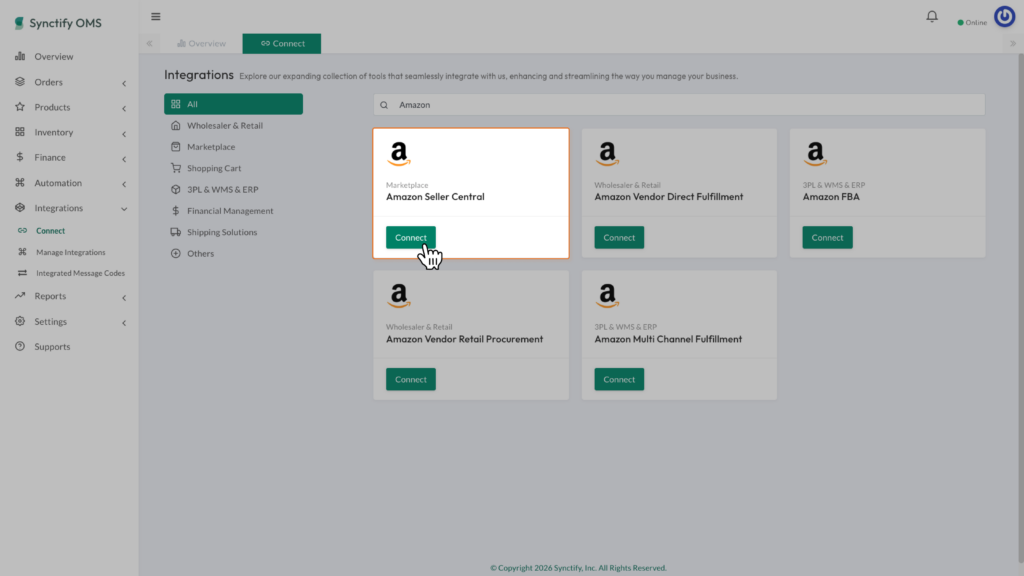The width and height of the screenshot is (1024, 576).
Task: Select the All integrations category
Action: 233,104
